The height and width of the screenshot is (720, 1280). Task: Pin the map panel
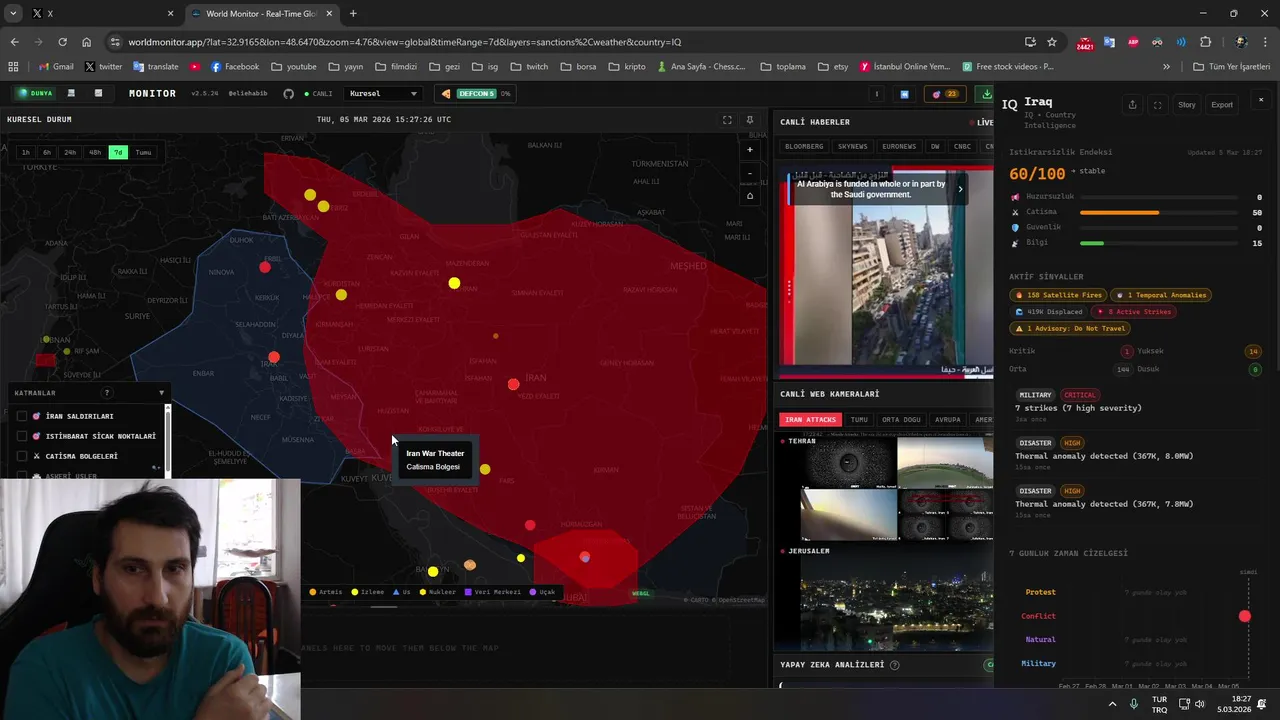click(x=749, y=120)
